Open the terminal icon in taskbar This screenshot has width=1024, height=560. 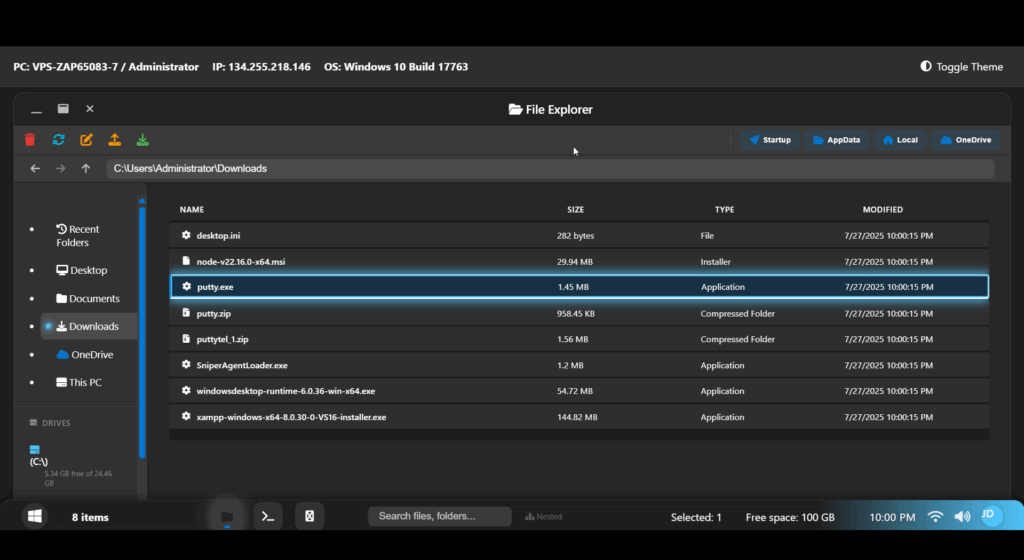pos(267,516)
